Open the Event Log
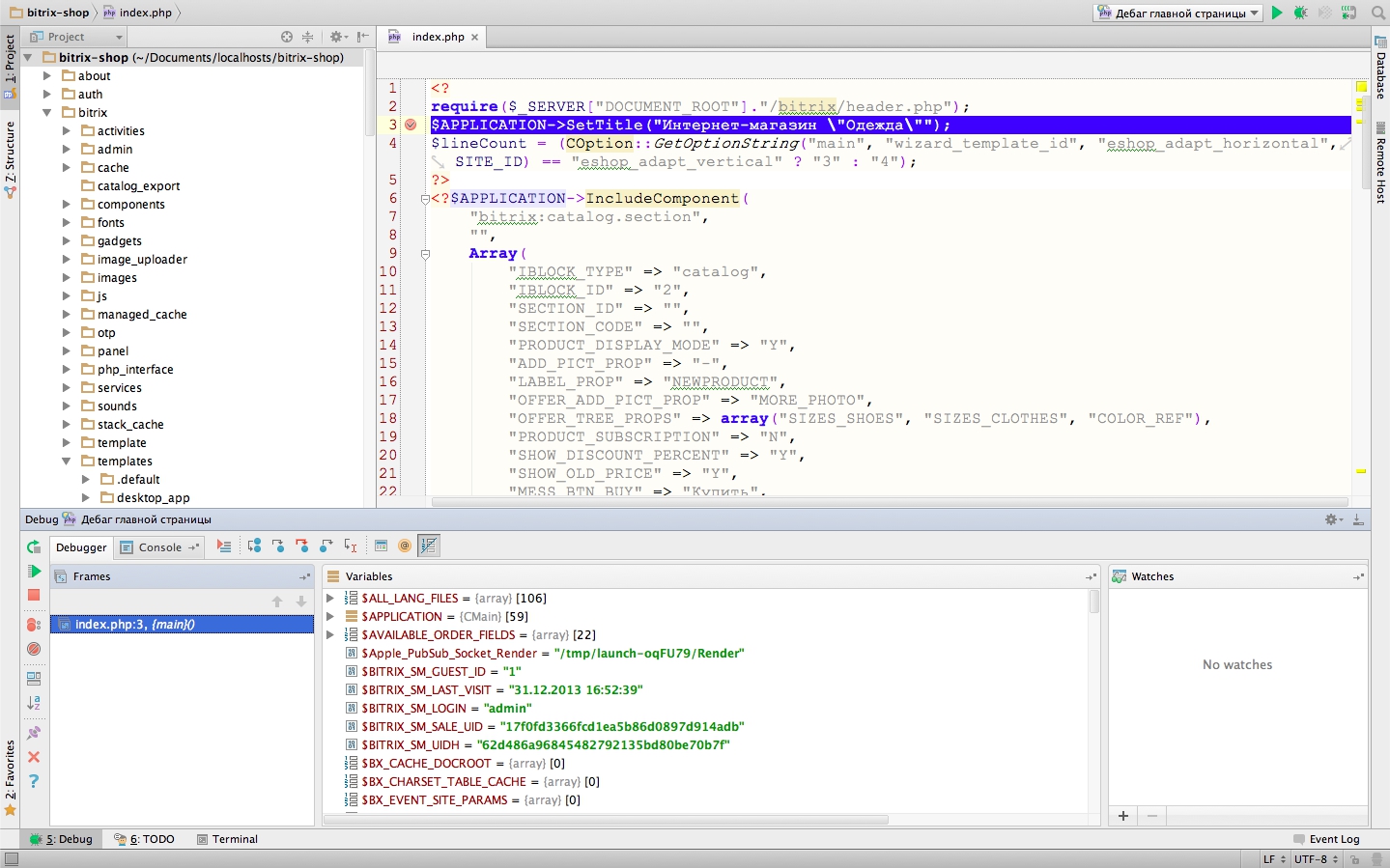 1326,839
